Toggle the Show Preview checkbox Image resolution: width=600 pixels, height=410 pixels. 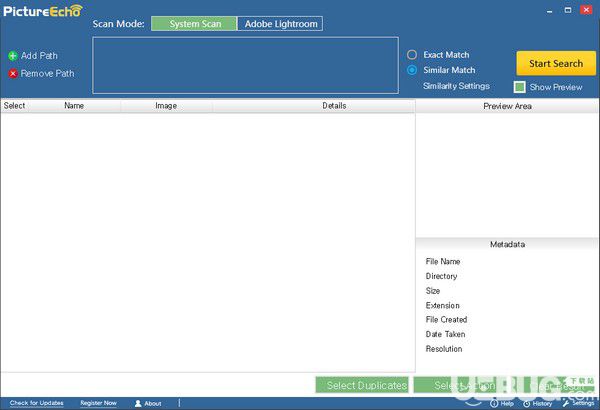point(519,87)
